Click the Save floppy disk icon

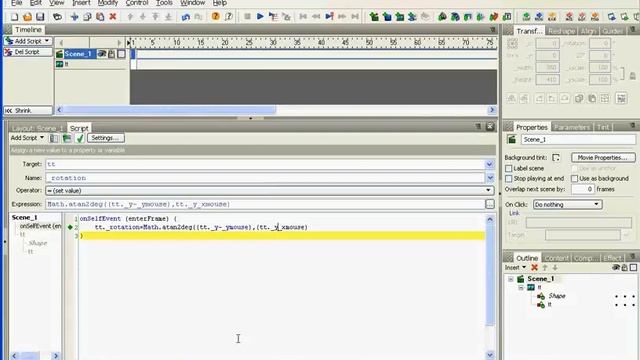pos(40,17)
